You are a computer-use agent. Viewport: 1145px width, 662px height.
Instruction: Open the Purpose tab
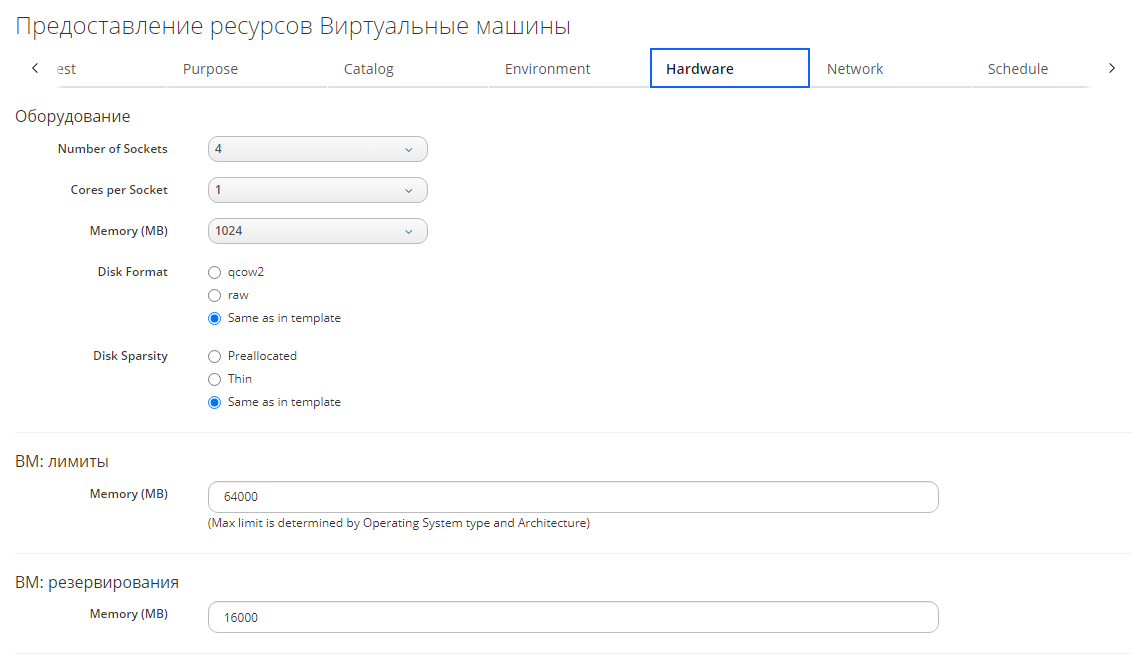(x=210, y=69)
